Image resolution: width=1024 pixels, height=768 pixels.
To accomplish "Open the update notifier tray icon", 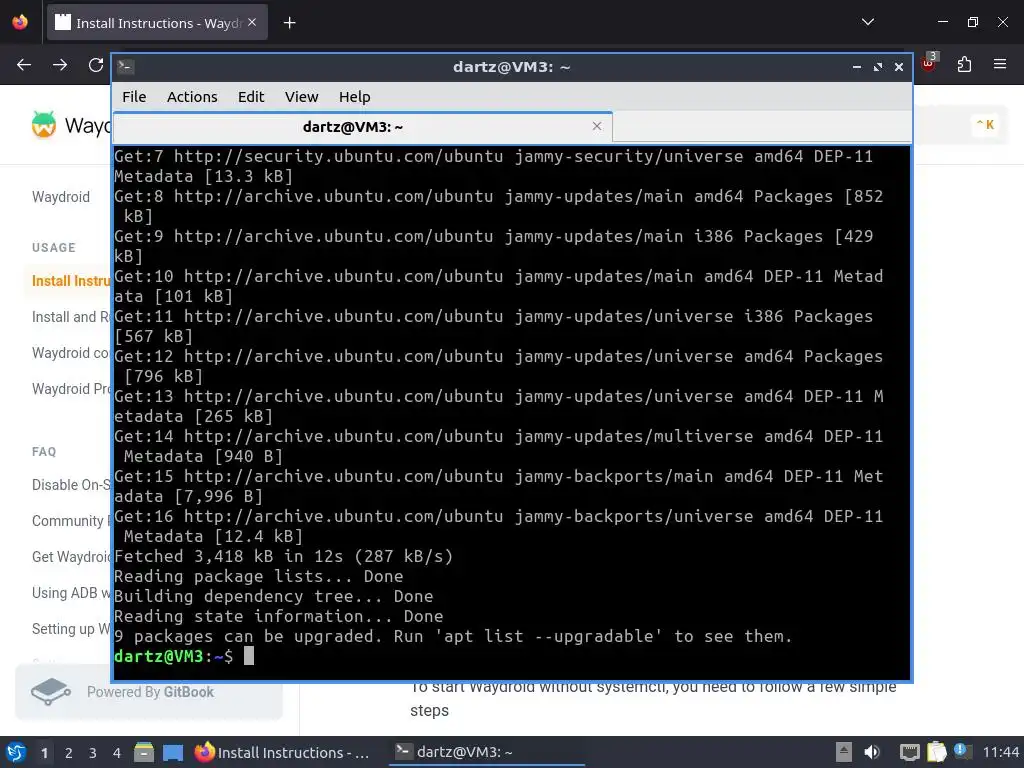I will tap(963, 751).
